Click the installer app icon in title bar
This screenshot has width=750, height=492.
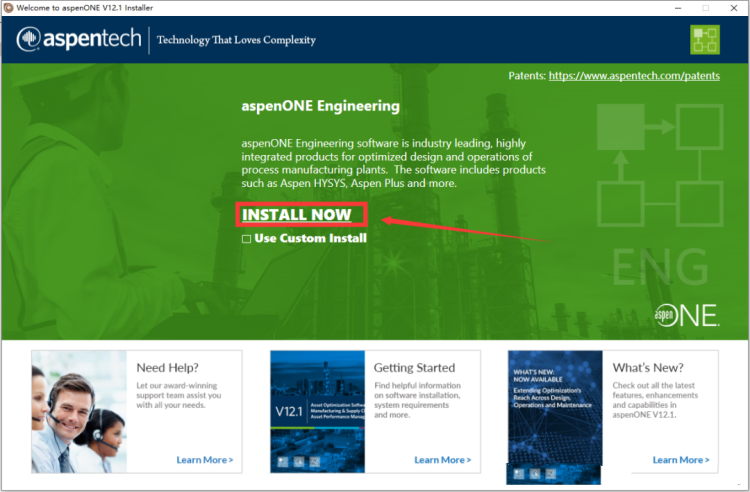(8, 8)
